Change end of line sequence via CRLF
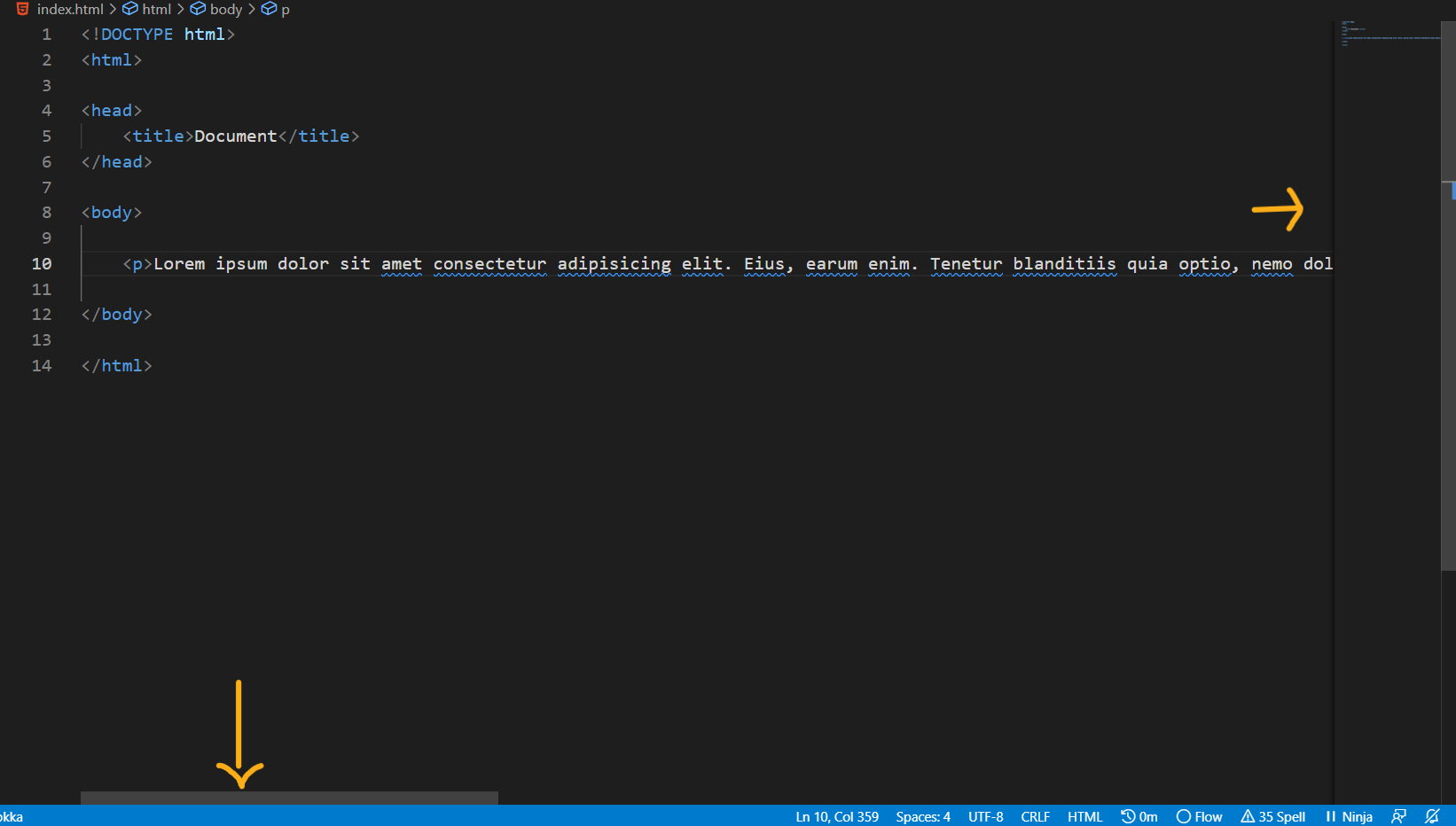 click(1035, 816)
